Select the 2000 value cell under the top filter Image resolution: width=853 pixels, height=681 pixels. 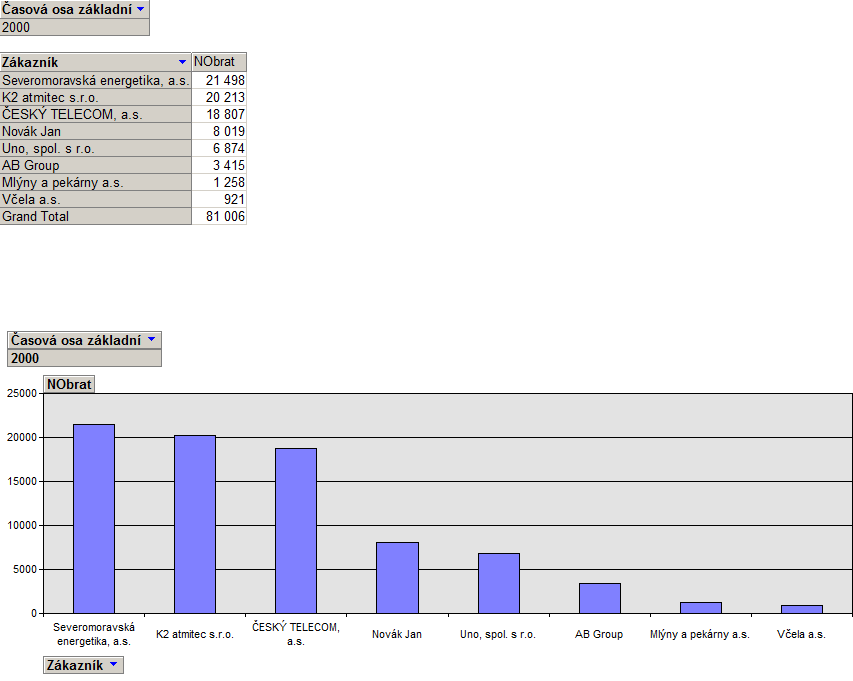[x=75, y=27]
